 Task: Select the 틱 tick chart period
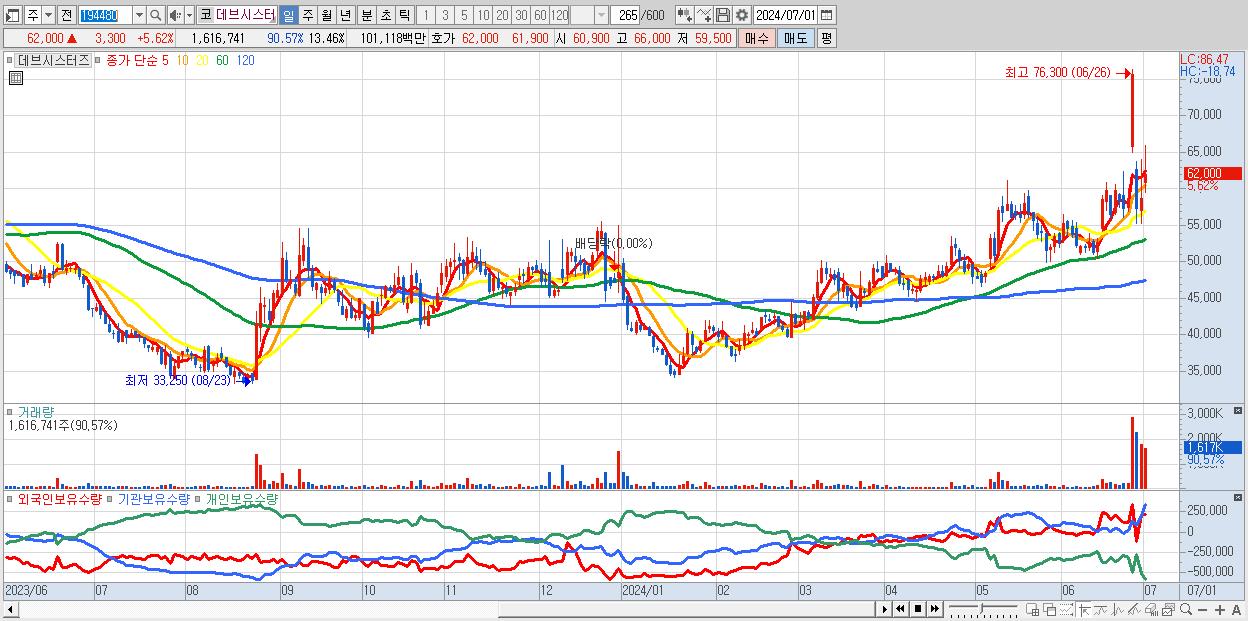point(404,15)
